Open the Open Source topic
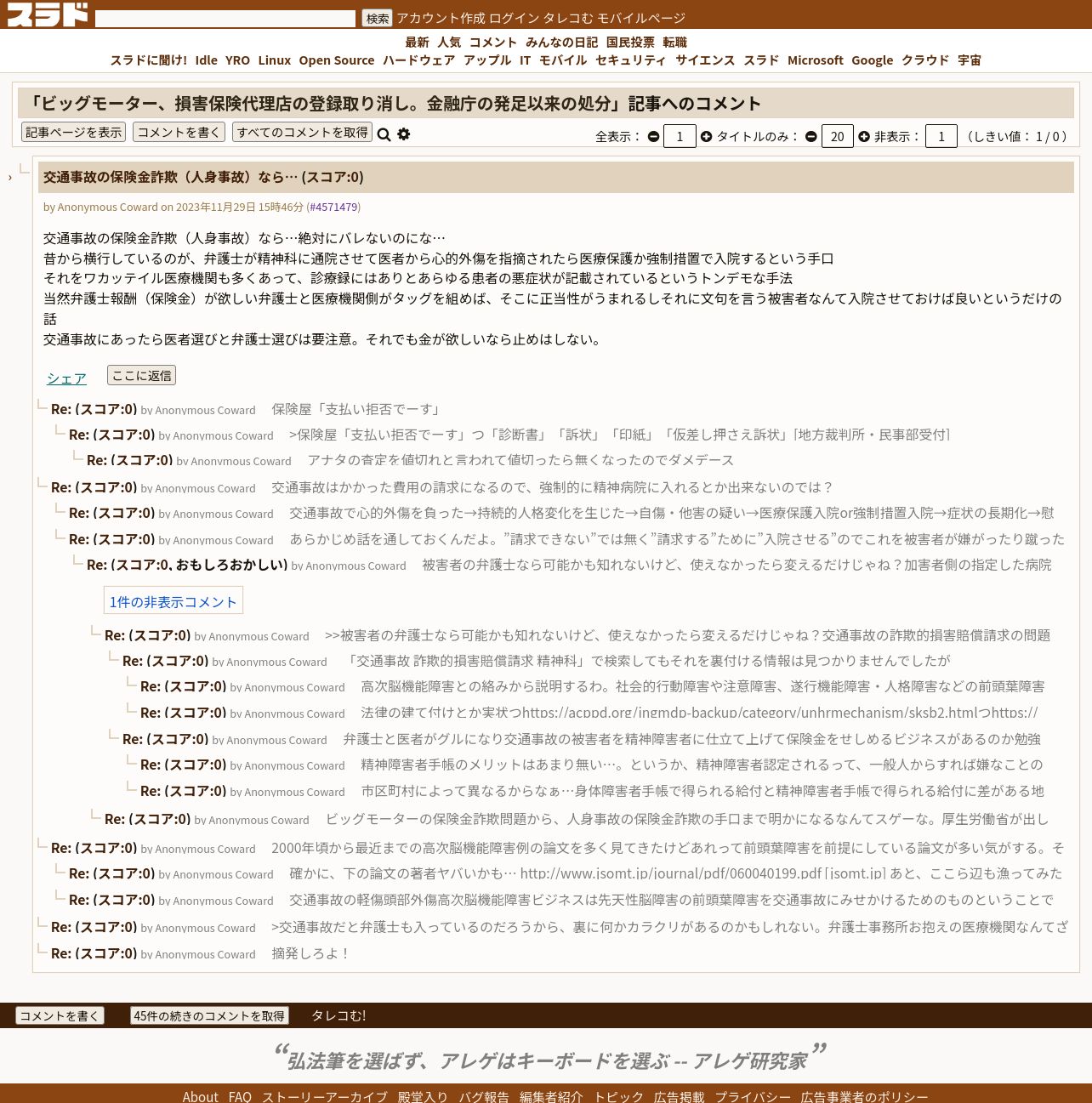1092x1103 pixels. (337, 60)
